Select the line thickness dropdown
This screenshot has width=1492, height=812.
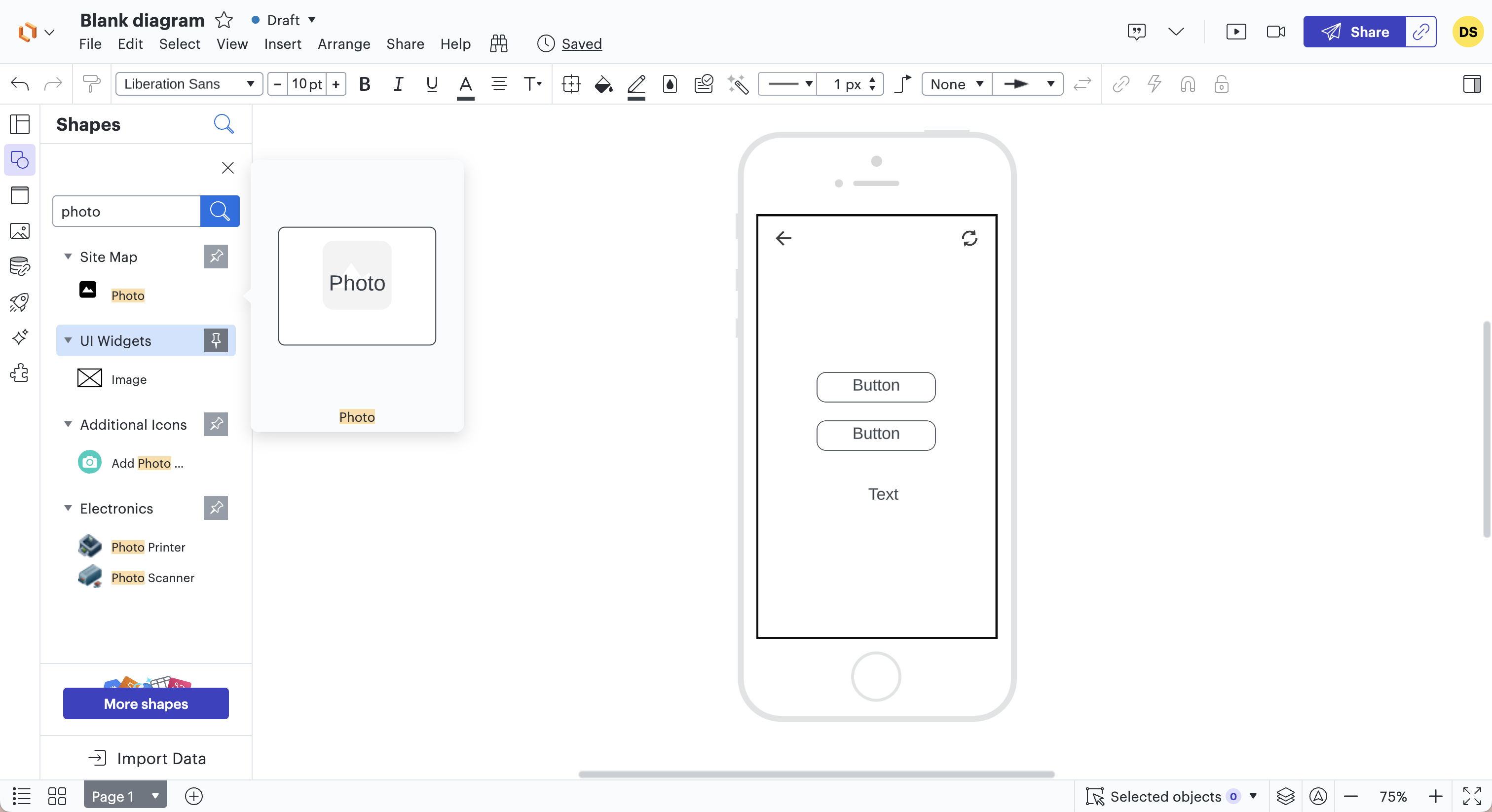pyautogui.click(x=850, y=84)
